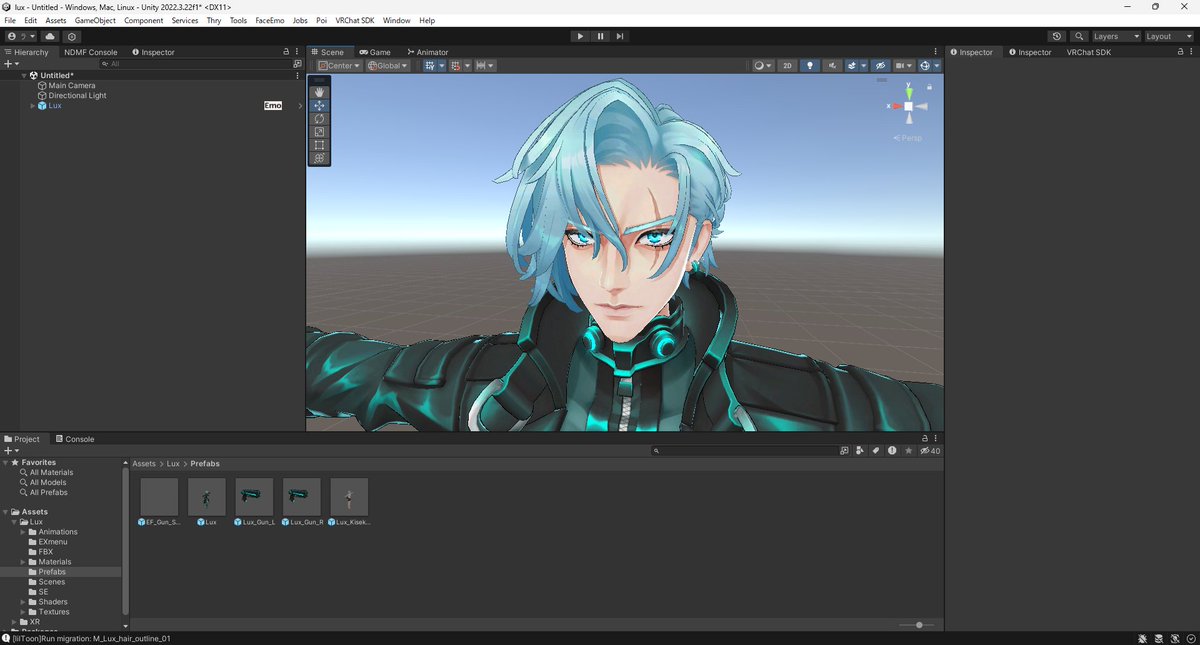Viewport: 1200px width, 645px height.
Task: Open the GameObject menu
Action: click(x=95, y=20)
